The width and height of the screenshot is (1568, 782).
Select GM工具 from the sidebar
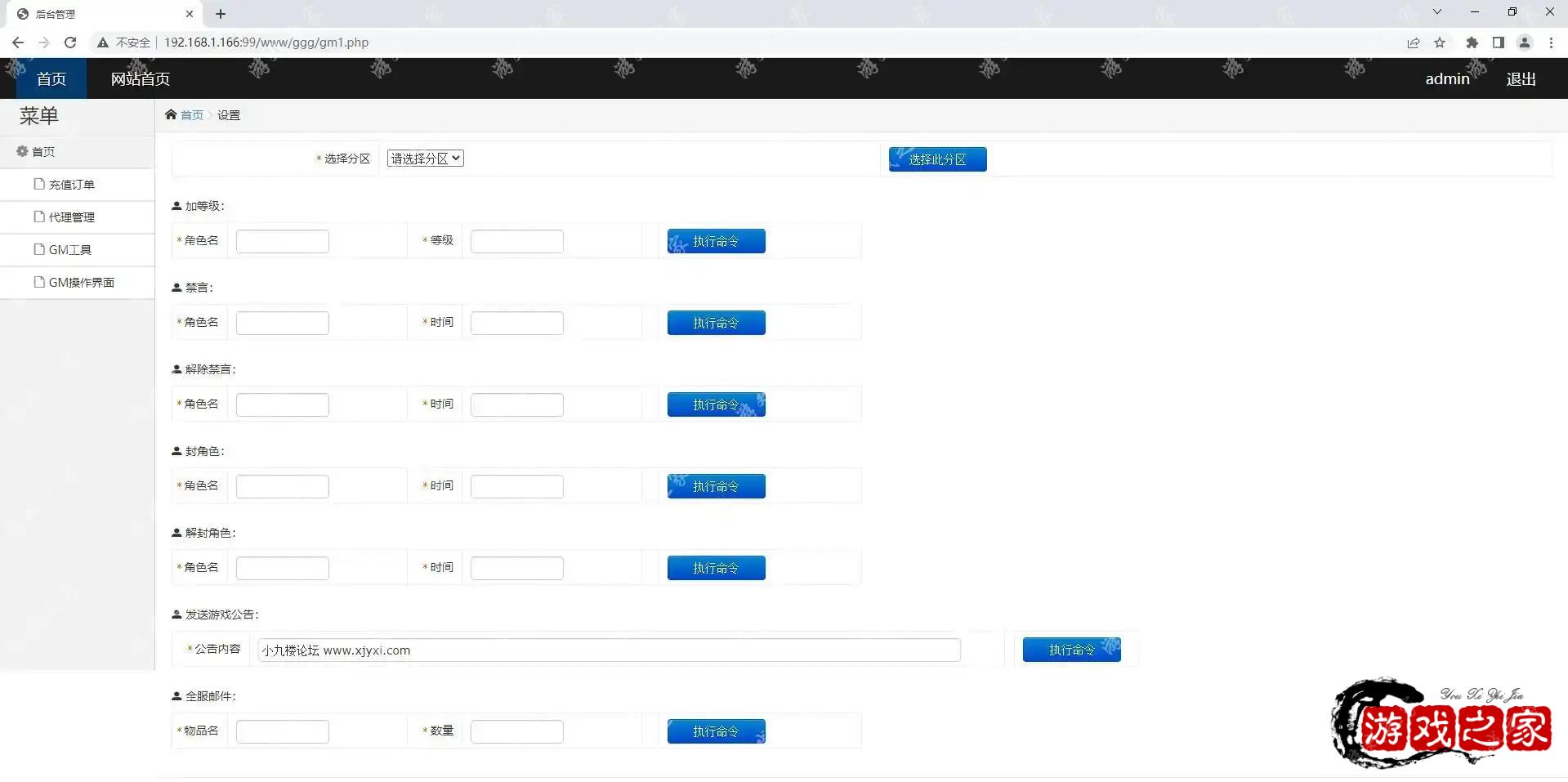click(x=70, y=250)
